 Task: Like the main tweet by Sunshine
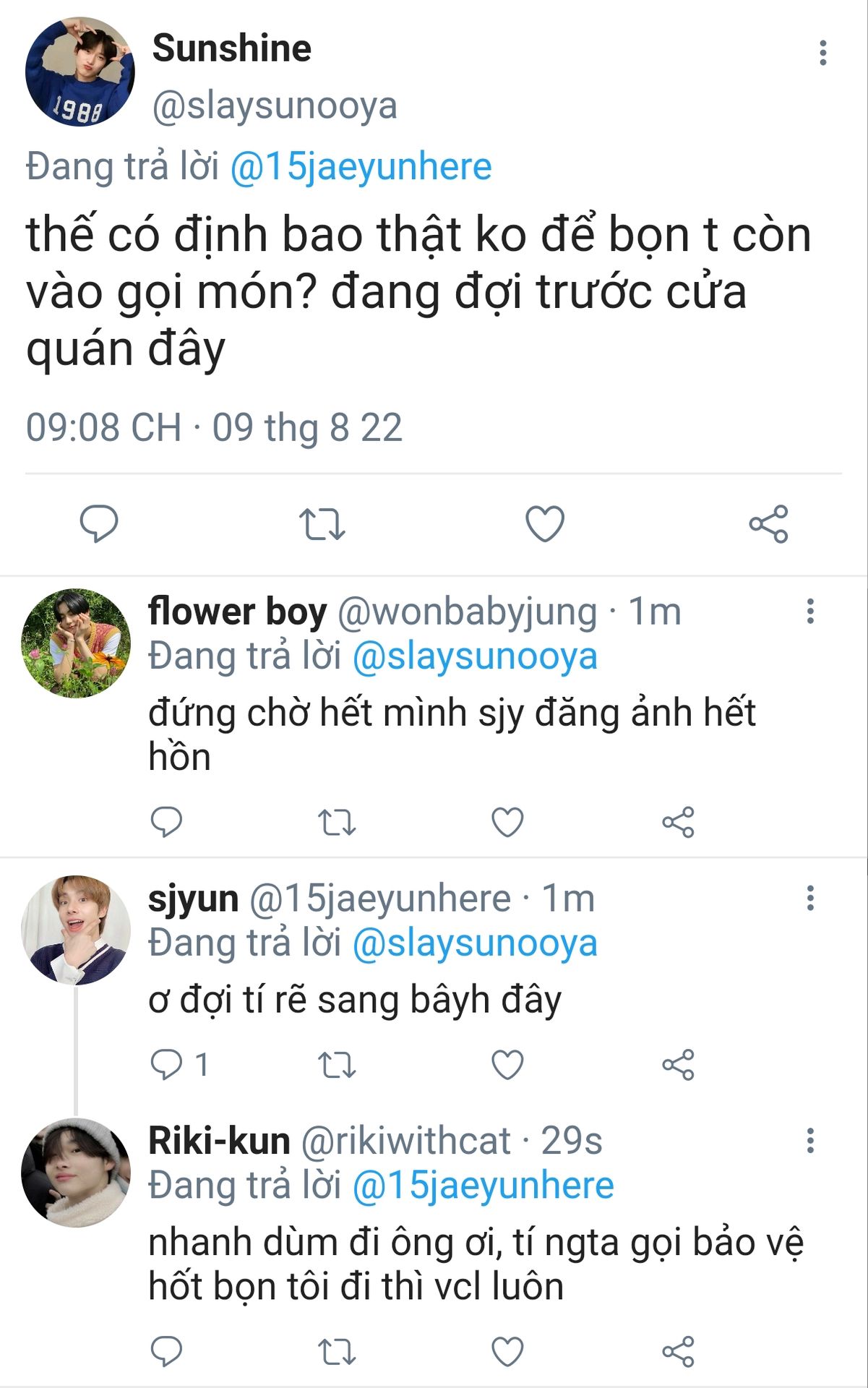coord(544,524)
